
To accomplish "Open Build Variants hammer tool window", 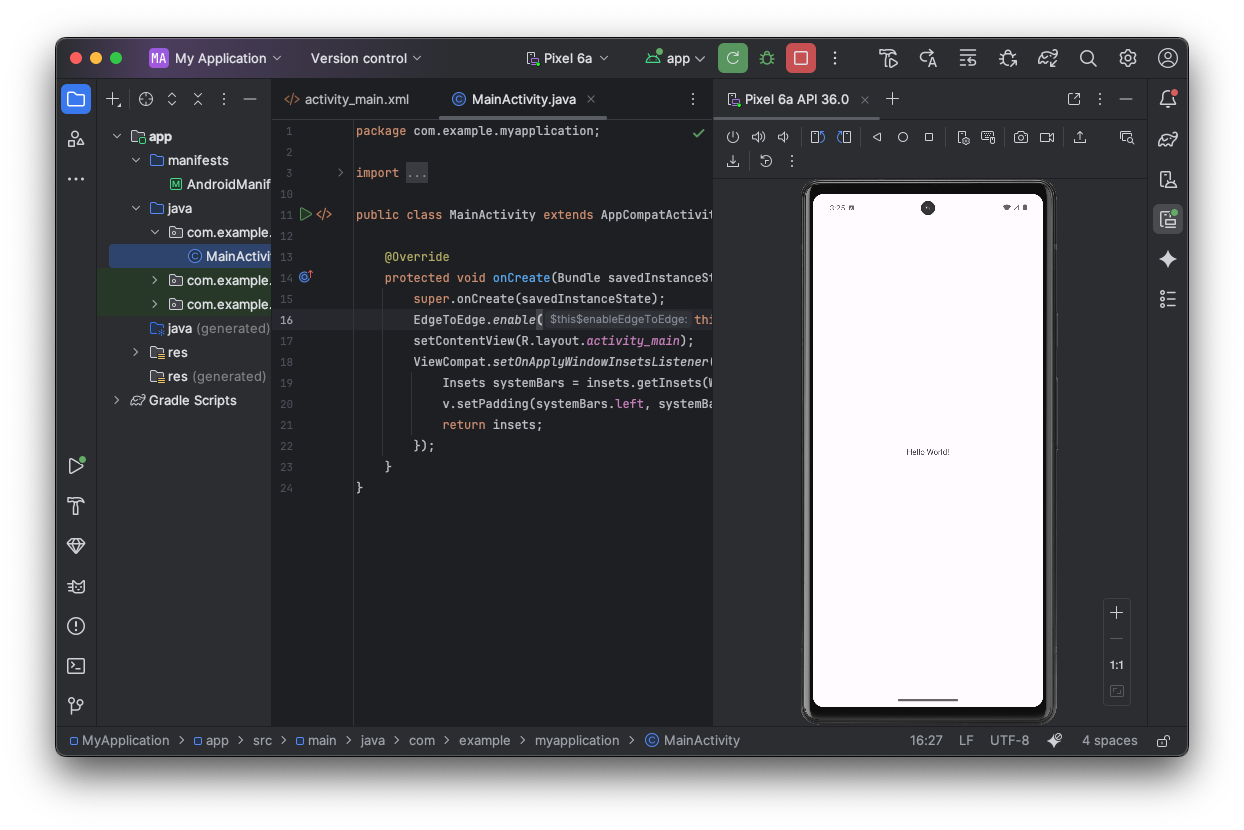I will pos(76,506).
